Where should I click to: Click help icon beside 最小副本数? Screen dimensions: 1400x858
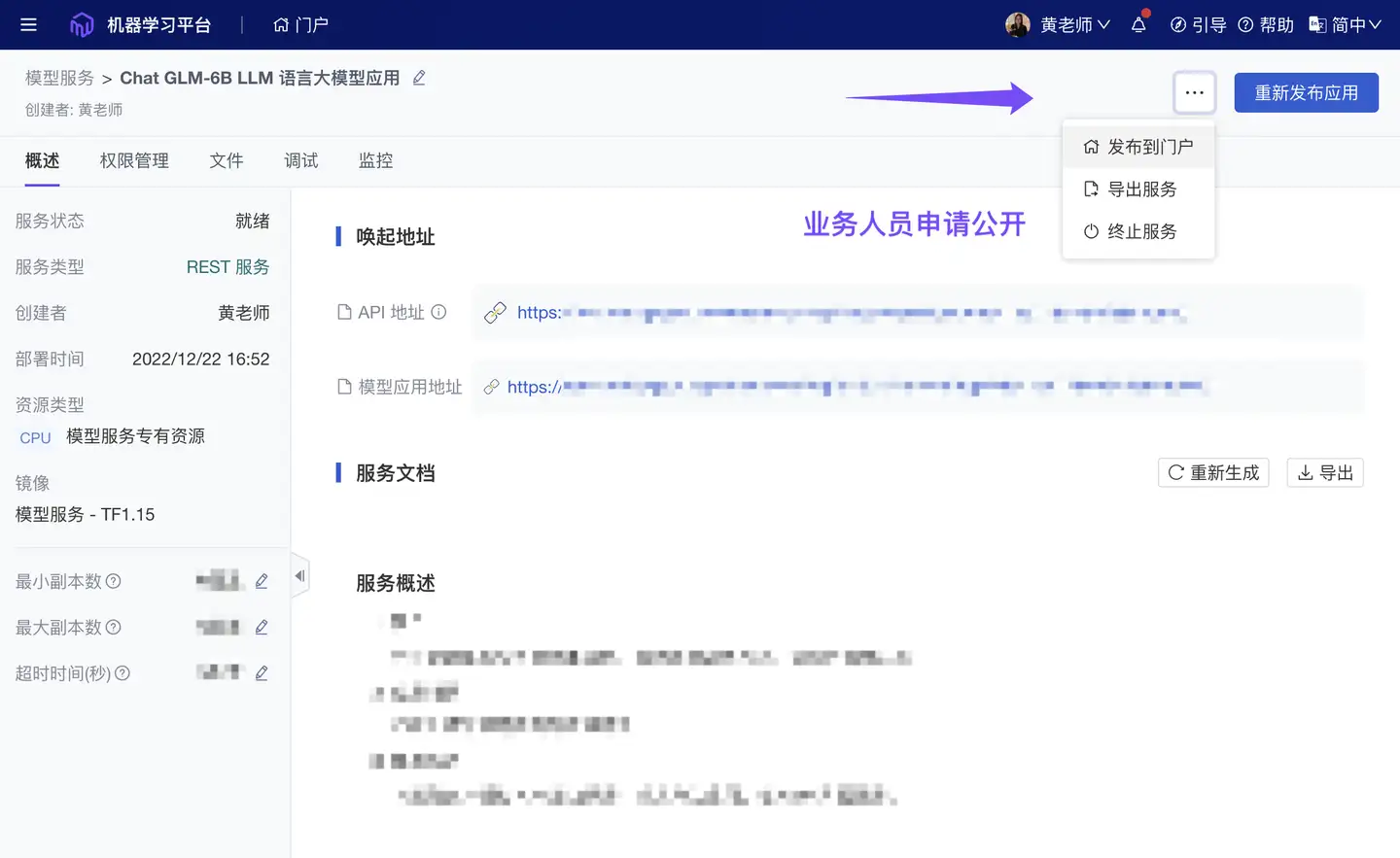tap(114, 581)
